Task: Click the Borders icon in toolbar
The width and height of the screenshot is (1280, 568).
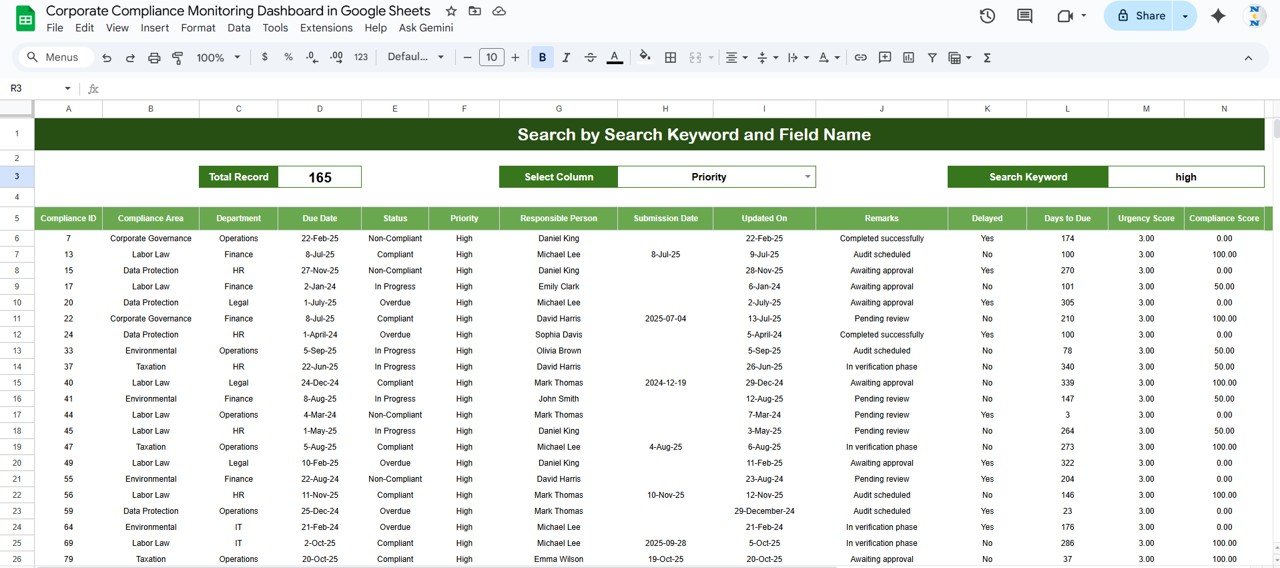Action: pyautogui.click(x=670, y=58)
